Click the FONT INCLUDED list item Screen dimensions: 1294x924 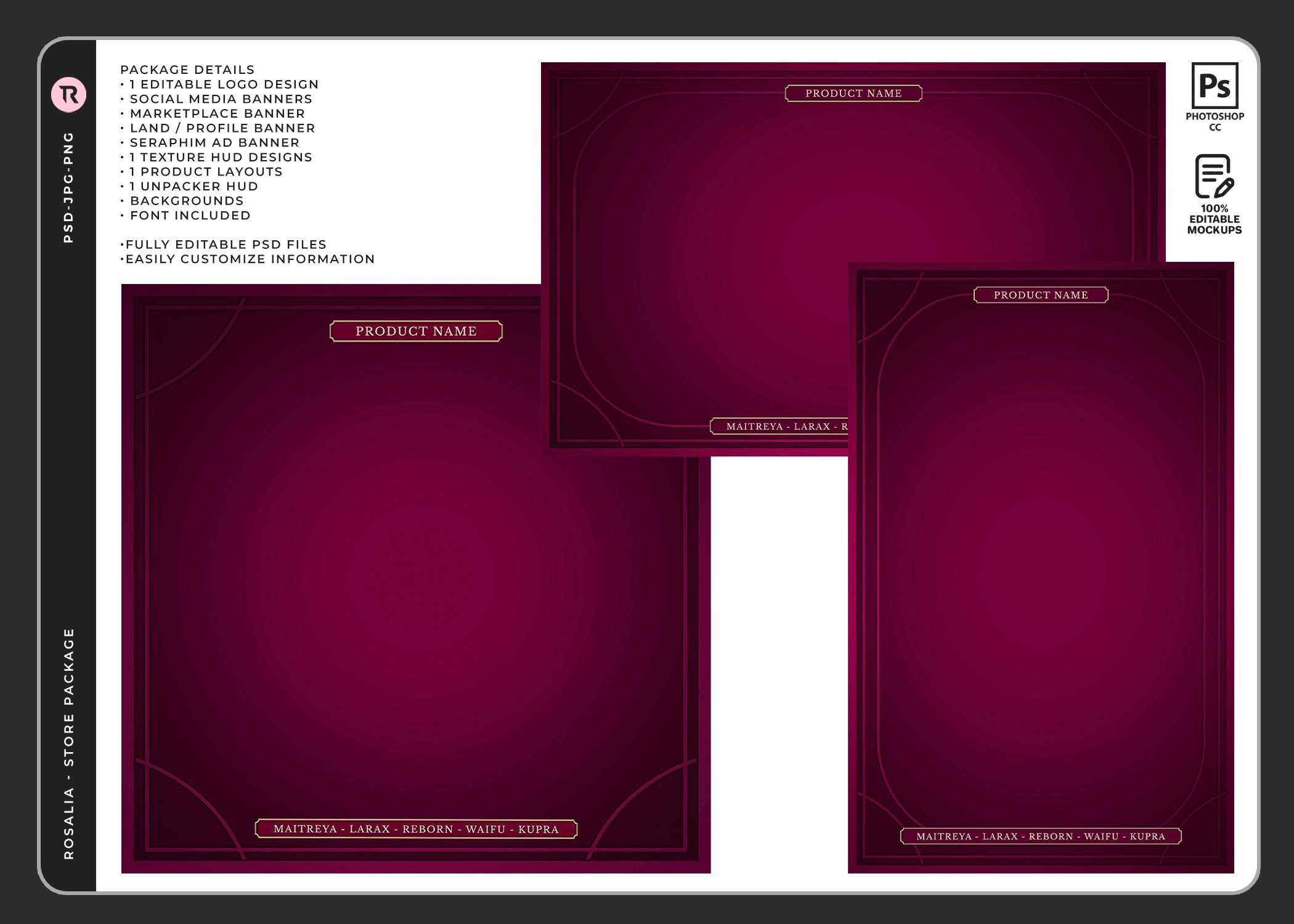click(190, 216)
